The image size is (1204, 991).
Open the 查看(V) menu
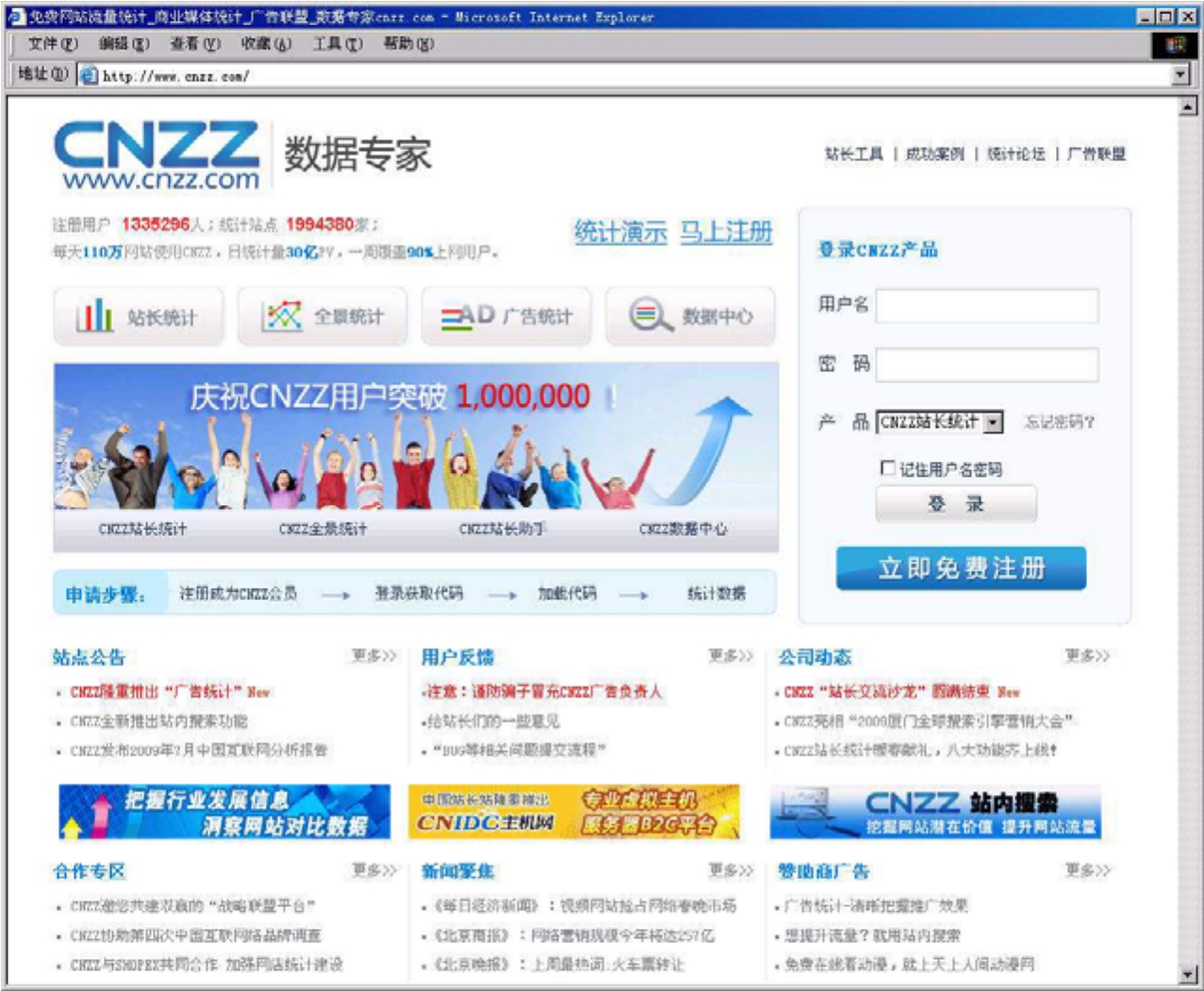[194, 44]
